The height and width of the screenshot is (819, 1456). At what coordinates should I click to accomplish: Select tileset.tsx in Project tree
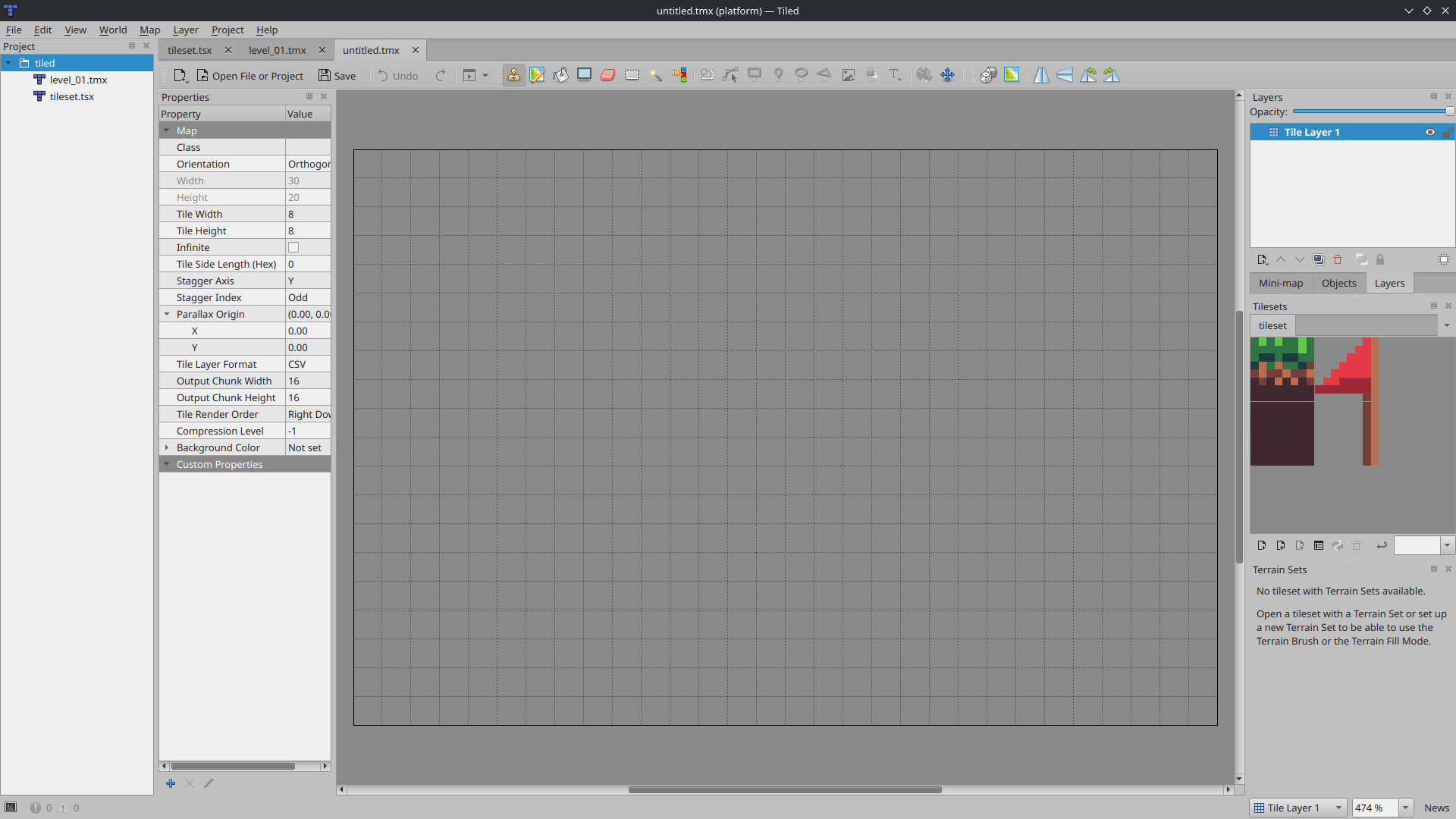(72, 96)
